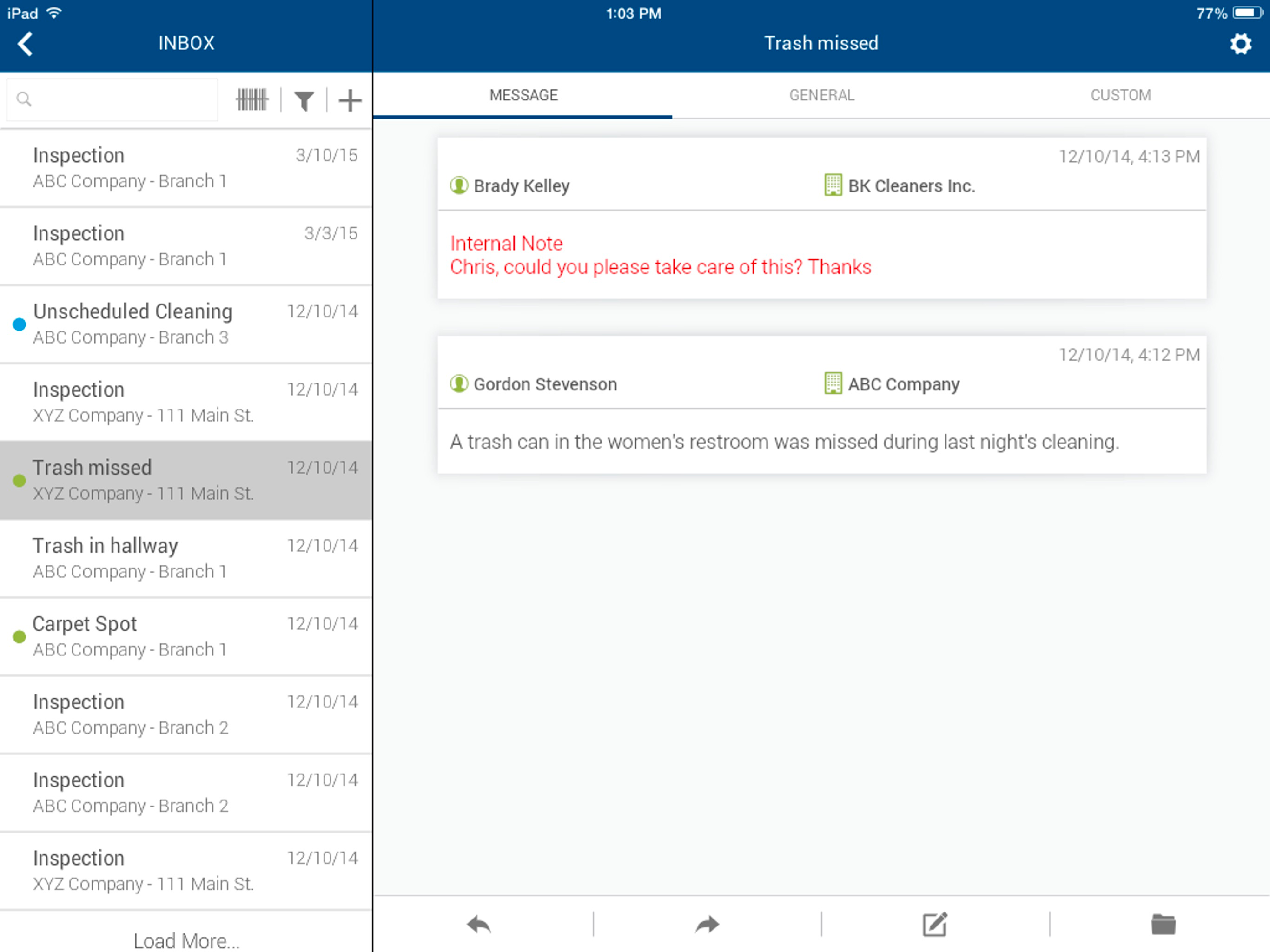Focus the inbox search field
This screenshot has height=952, width=1270.
point(112,99)
